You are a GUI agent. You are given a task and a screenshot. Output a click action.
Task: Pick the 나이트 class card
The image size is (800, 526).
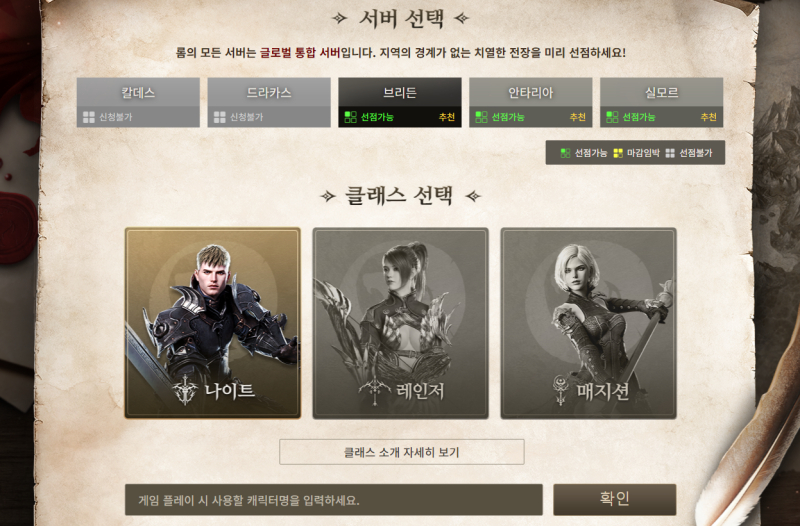213,323
